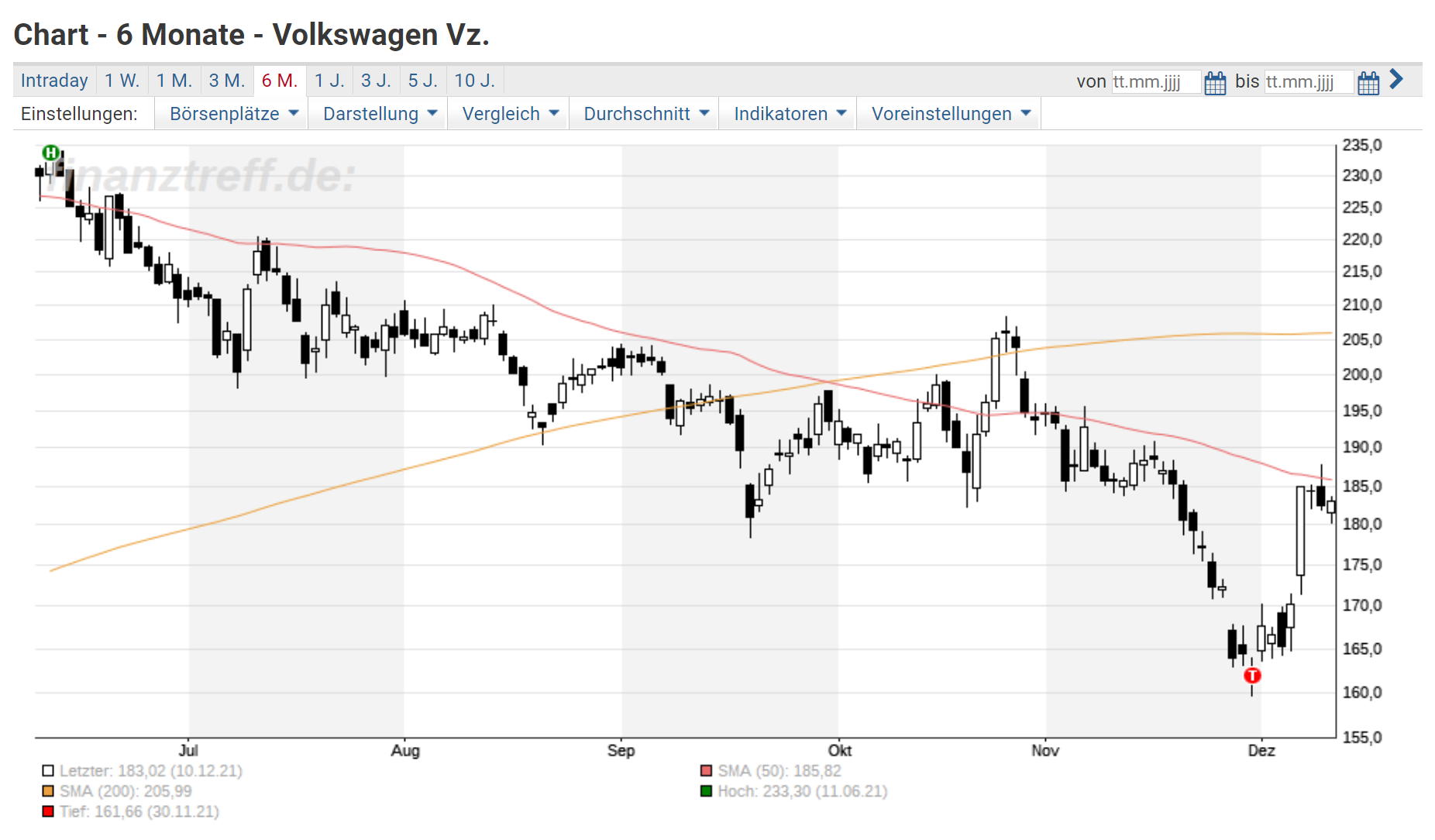
Task: Click the pink SMA (50) legend swatch
Action: (706, 771)
